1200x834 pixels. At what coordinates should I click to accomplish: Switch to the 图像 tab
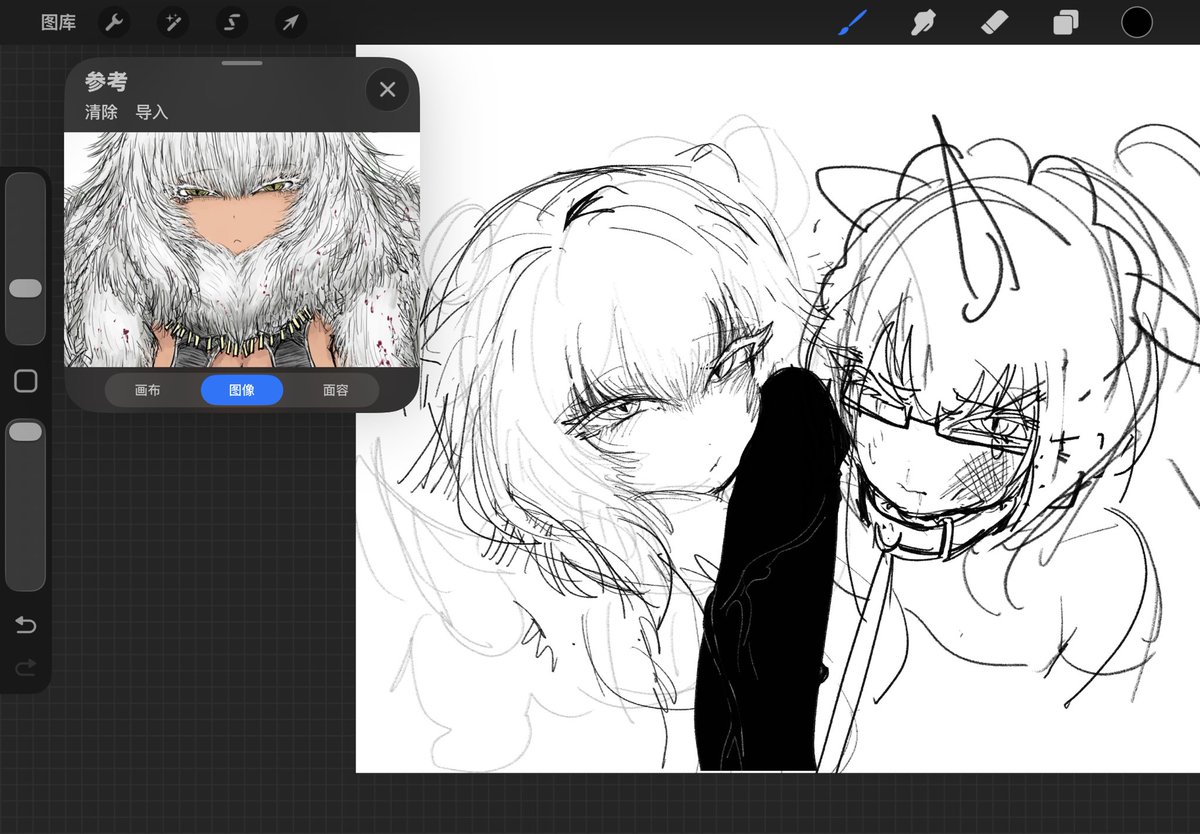(x=242, y=390)
